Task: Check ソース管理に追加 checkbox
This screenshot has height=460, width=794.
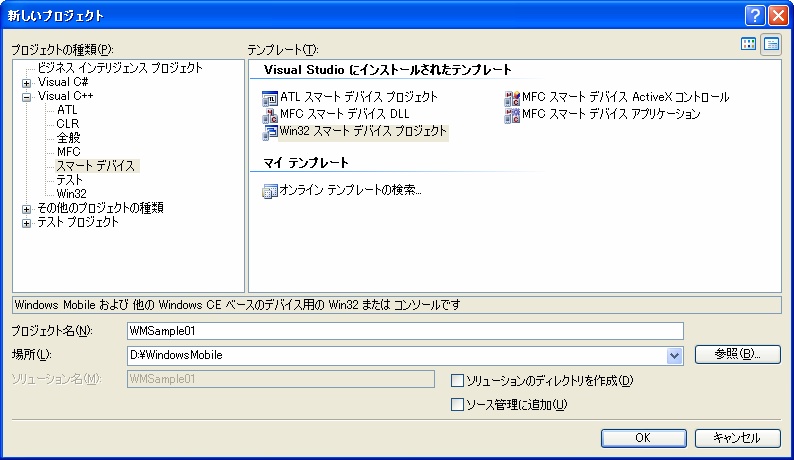Action: (x=457, y=404)
